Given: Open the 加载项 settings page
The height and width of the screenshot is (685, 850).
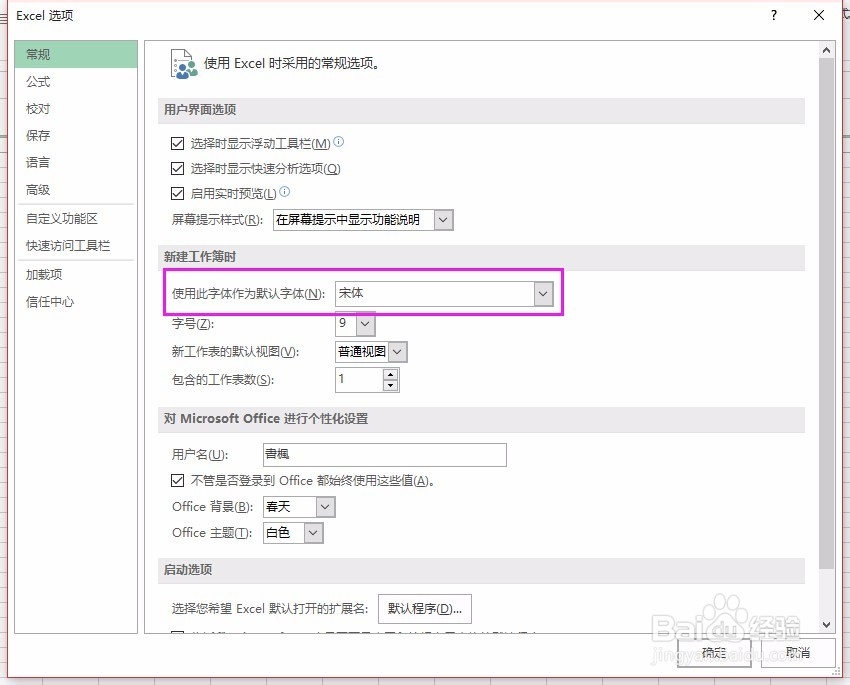Looking at the screenshot, I should coord(42,273).
